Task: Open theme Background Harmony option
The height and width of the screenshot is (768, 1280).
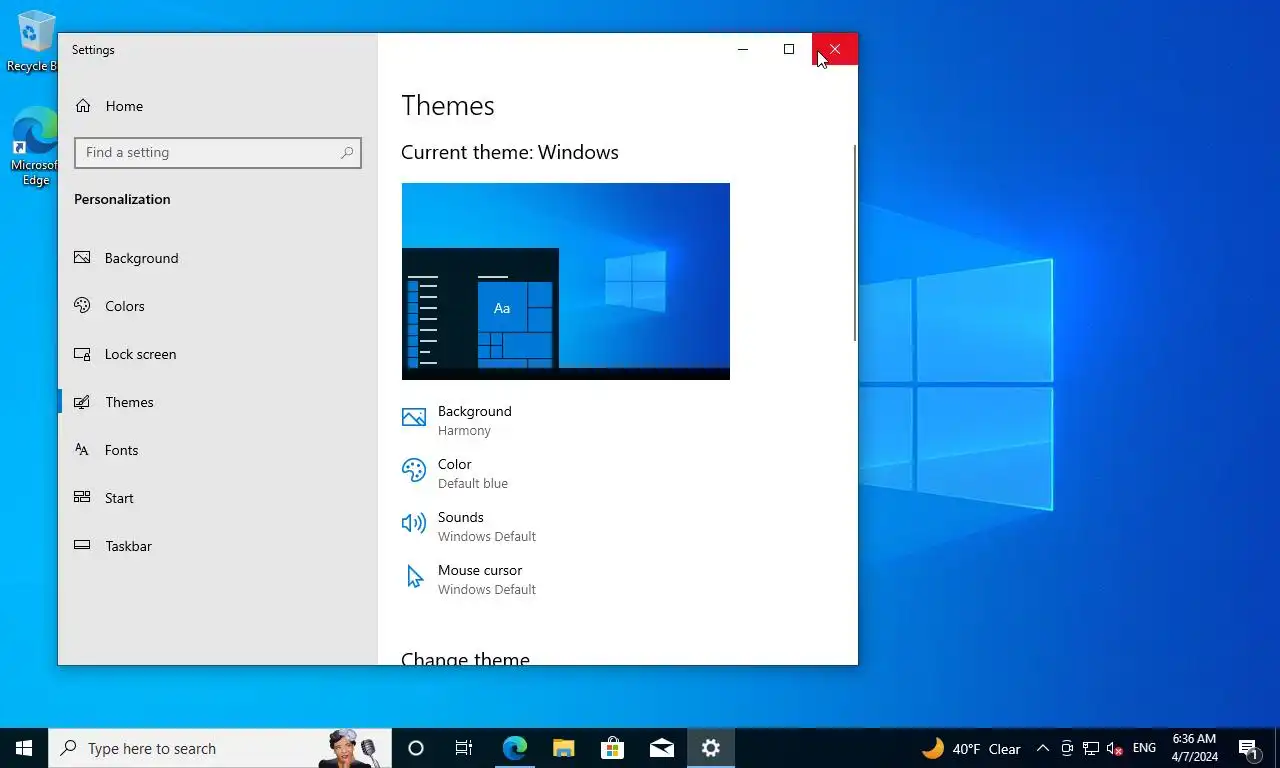Action: (x=457, y=420)
